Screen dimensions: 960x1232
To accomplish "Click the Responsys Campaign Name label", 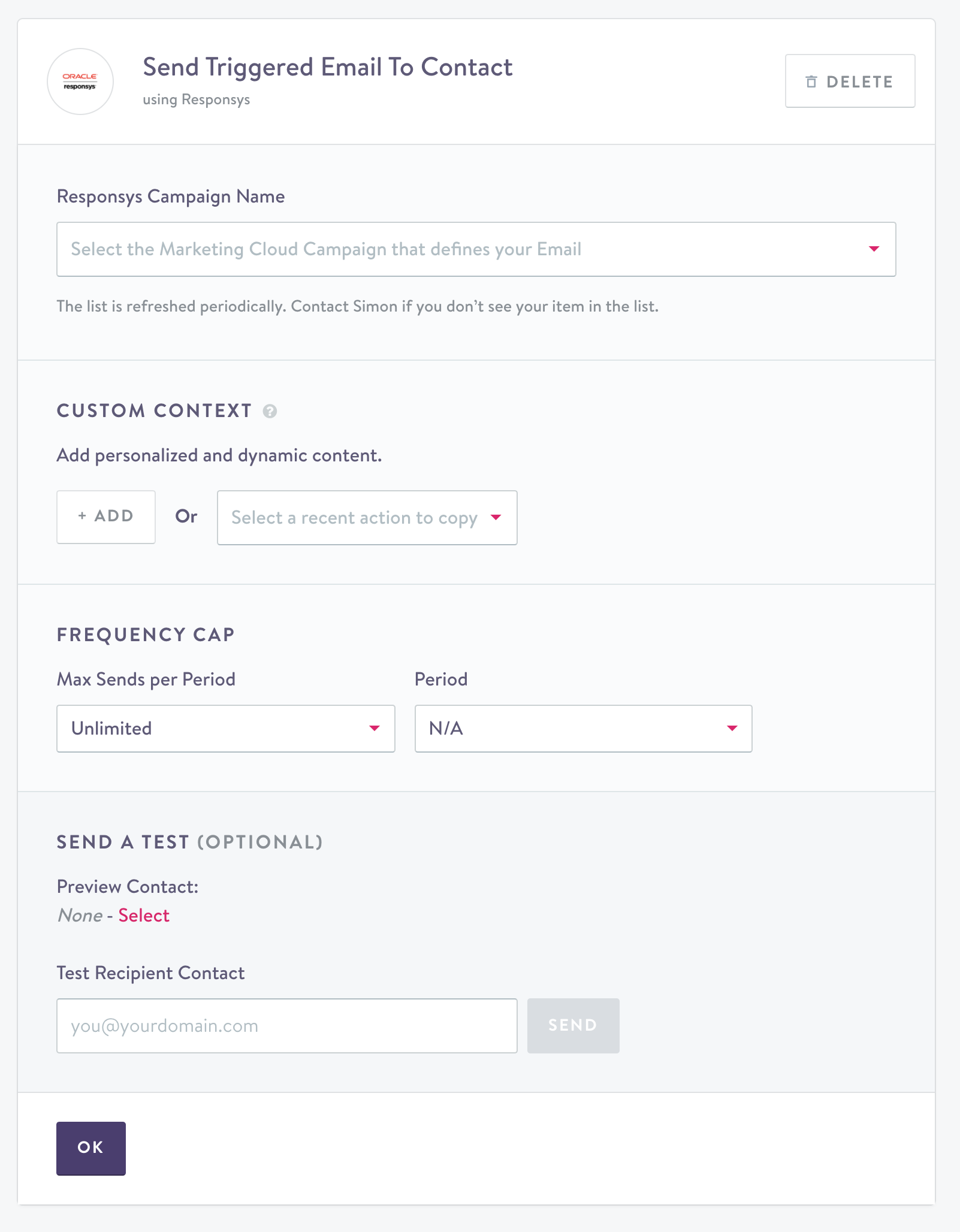I will (x=171, y=197).
